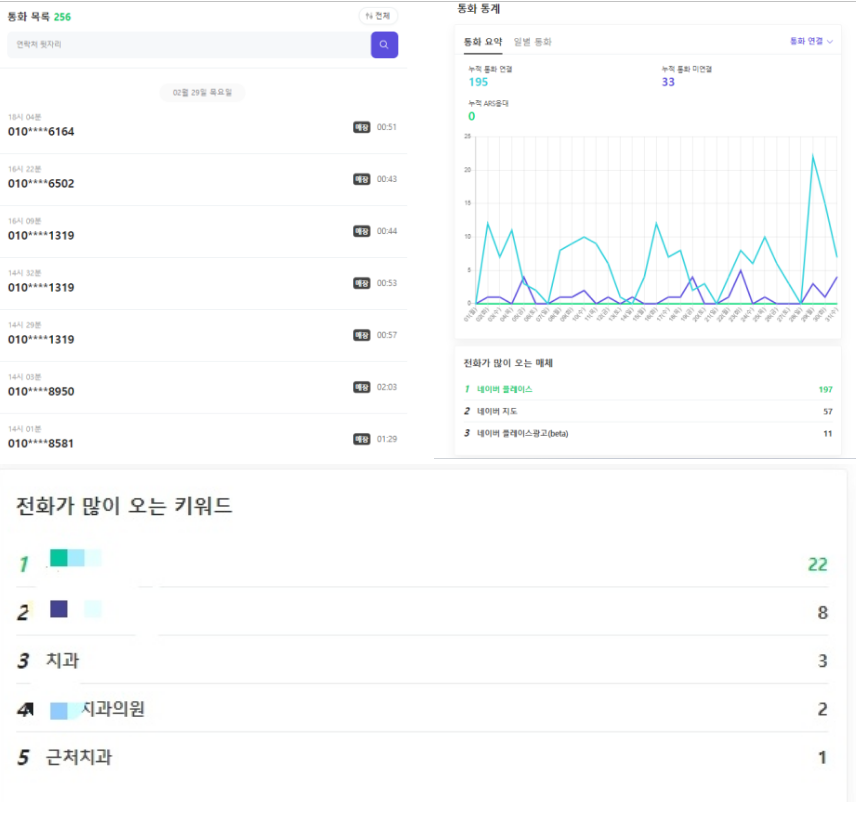Select the 근처치과 keyword row
This screenshot has width=856, height=814.
[422, 757]
